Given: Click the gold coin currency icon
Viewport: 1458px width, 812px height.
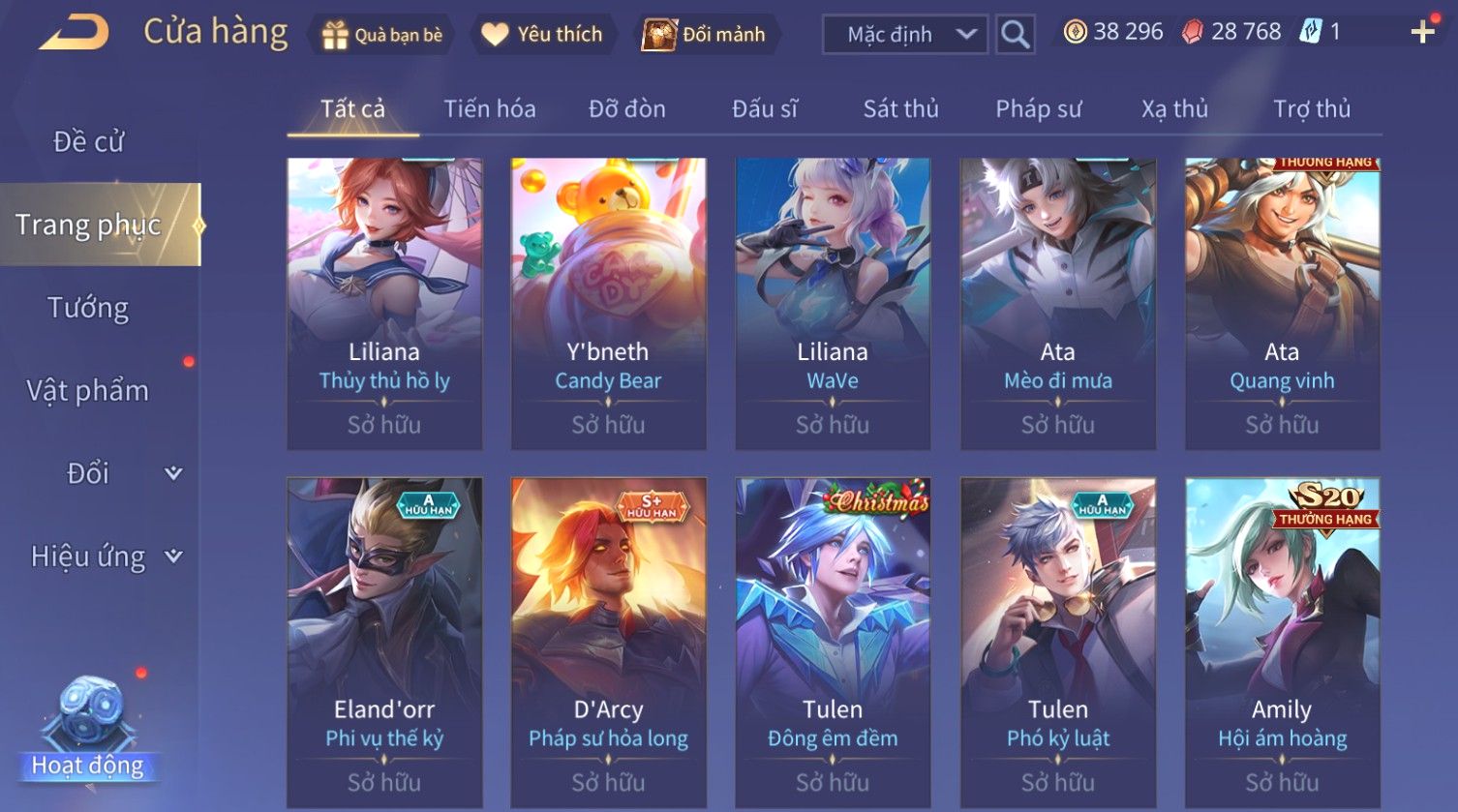Looking at the screenshot, I should 1075,32.
